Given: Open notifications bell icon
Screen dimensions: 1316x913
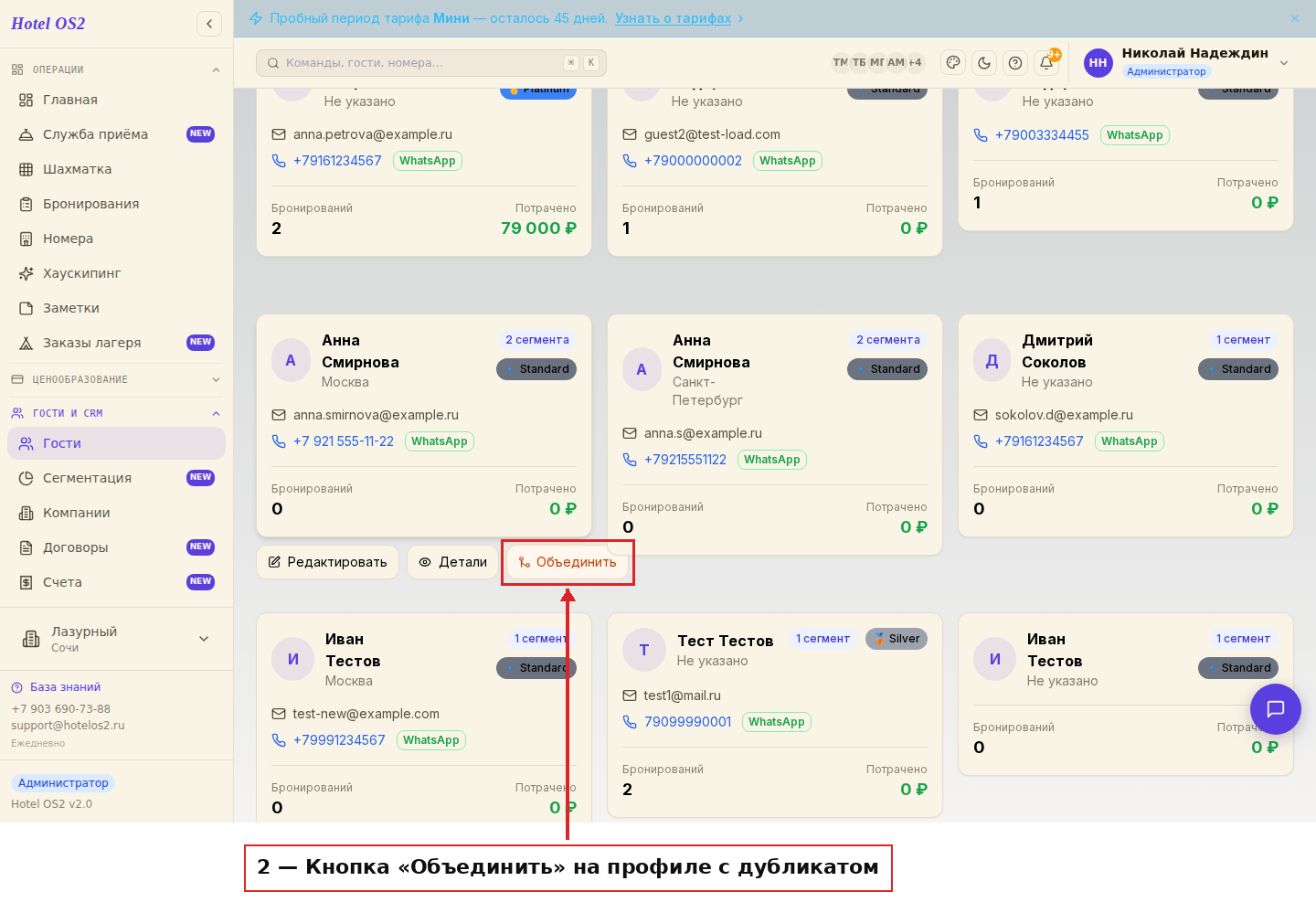Looking at the screenshot, I should coord(1046,63).
